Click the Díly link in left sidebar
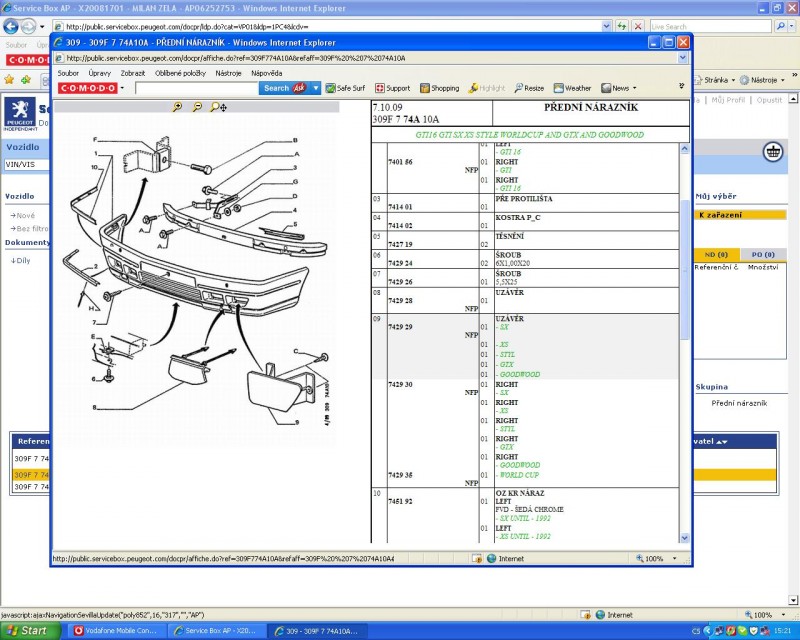The image size is (800, 640). point(22,260)
